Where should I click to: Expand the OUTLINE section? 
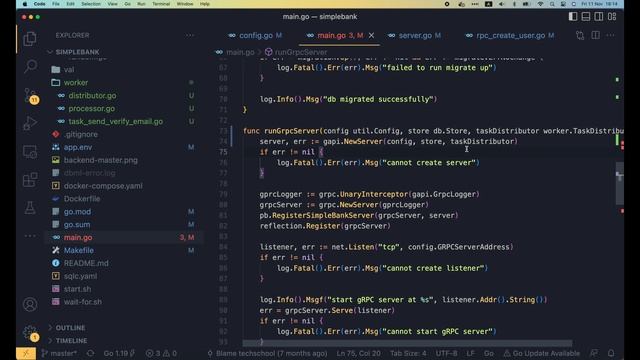coord(70,328)
